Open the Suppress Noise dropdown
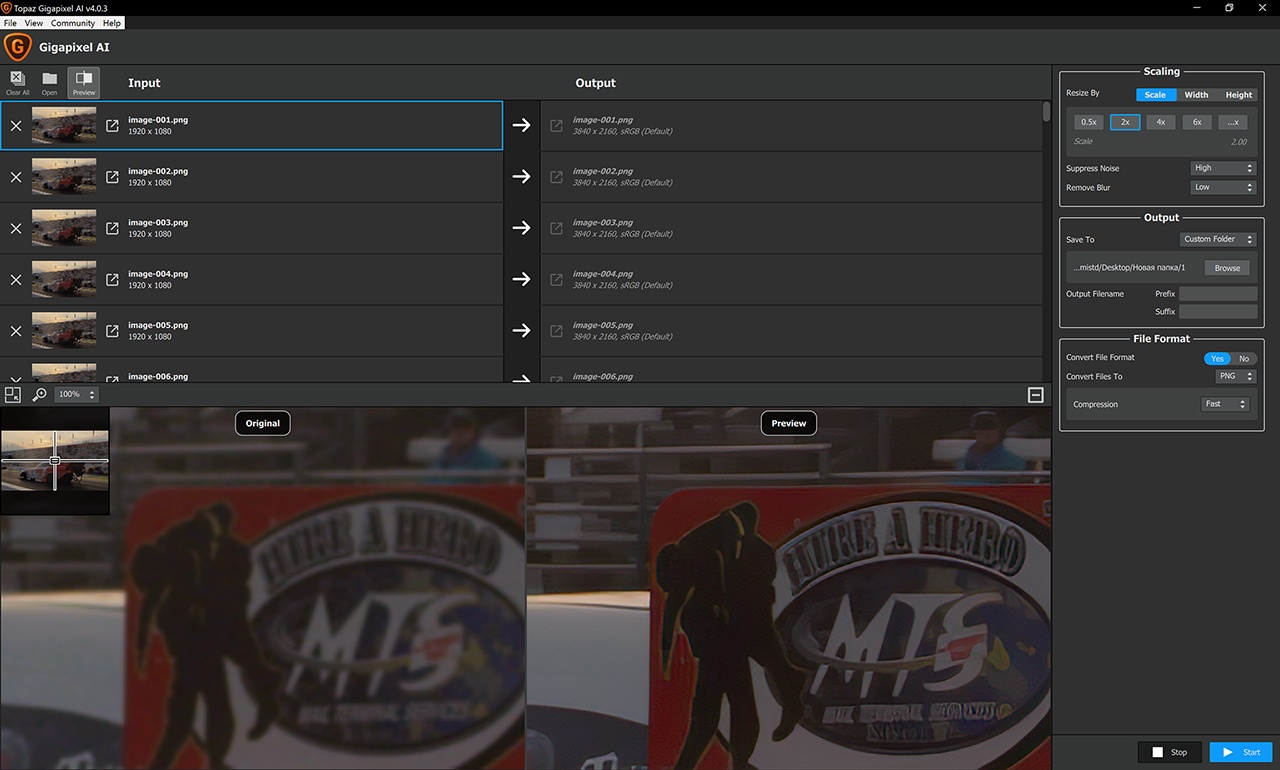The width and height of the screenshot is (1280, 770). click(1223, 168)
